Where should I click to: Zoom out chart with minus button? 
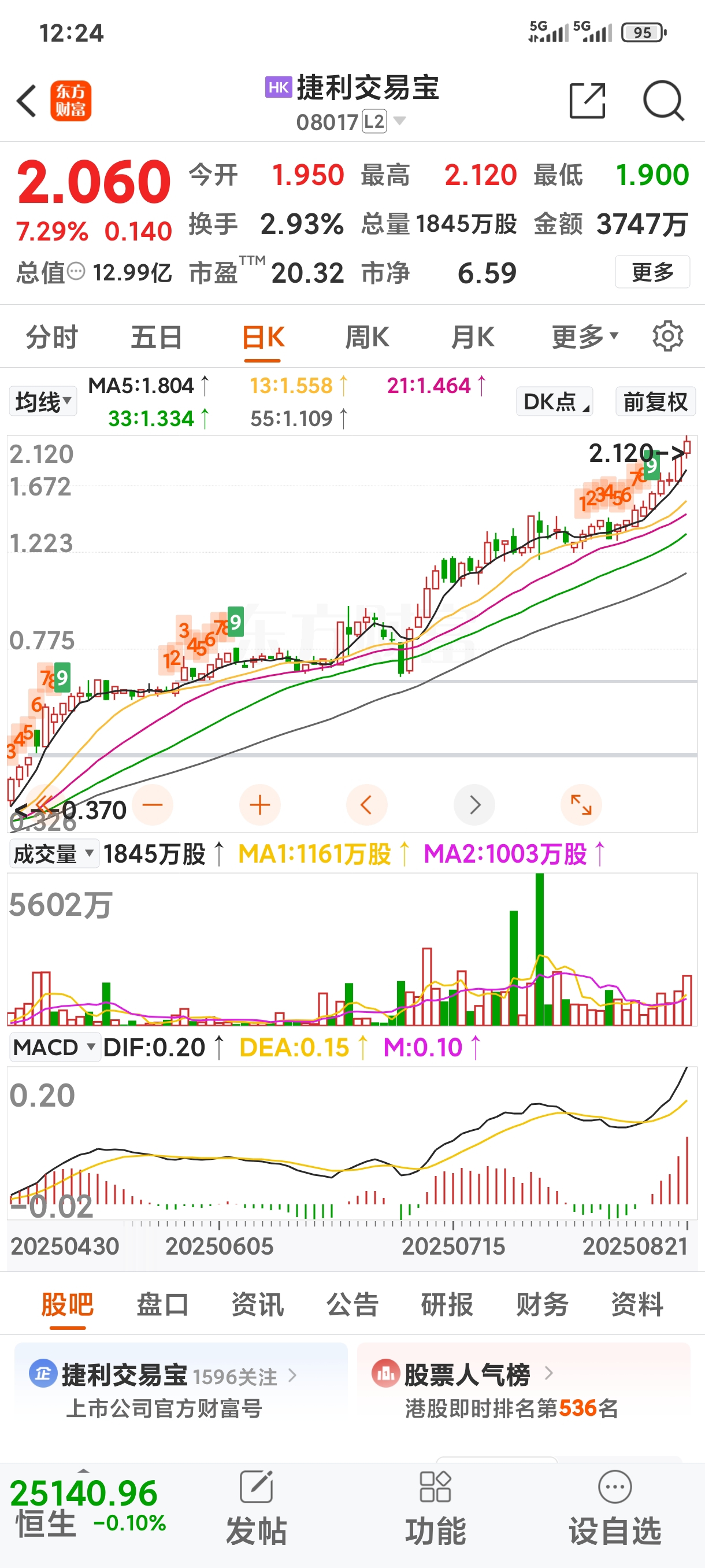click(153, 805)
